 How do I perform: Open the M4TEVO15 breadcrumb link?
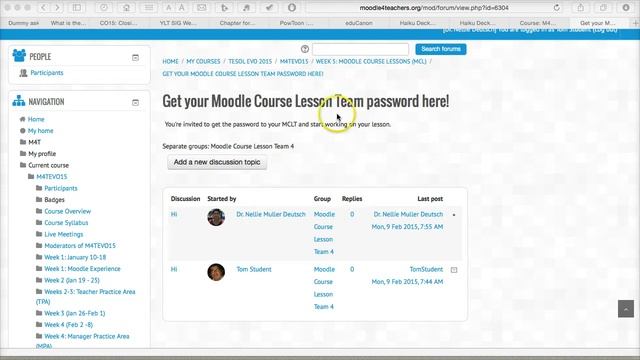click(x=294, y=61)
